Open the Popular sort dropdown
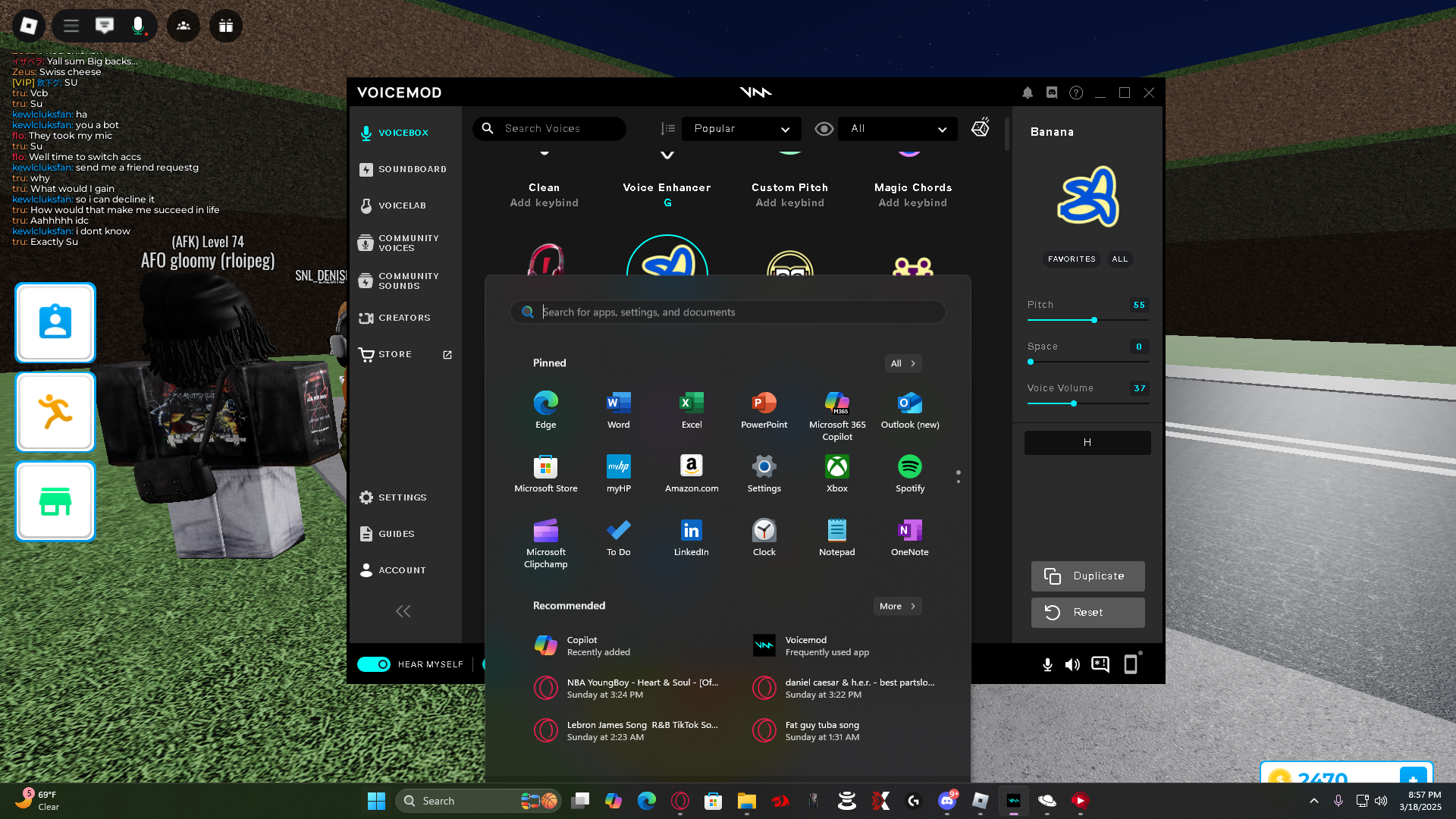The image size is (1456, 819). coord(742,129)
